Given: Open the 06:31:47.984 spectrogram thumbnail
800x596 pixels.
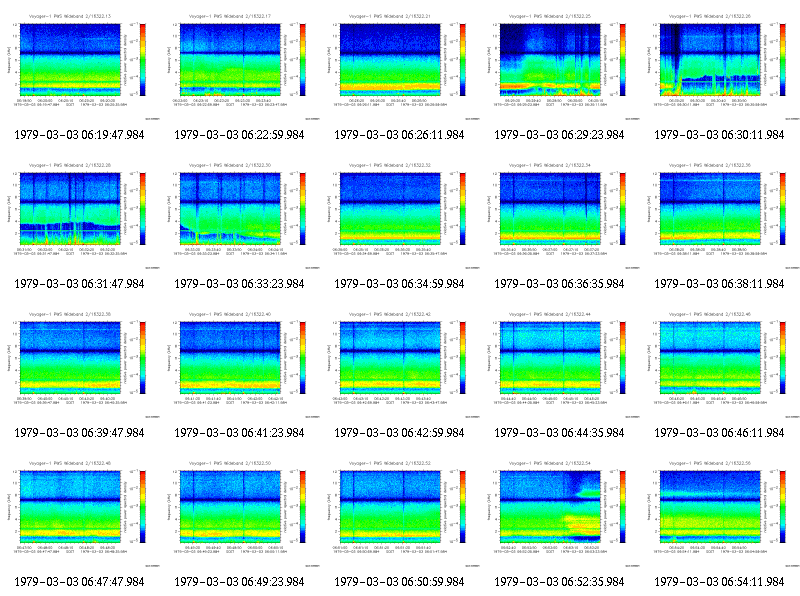Looking at the screenshot, I should (80, 215).
